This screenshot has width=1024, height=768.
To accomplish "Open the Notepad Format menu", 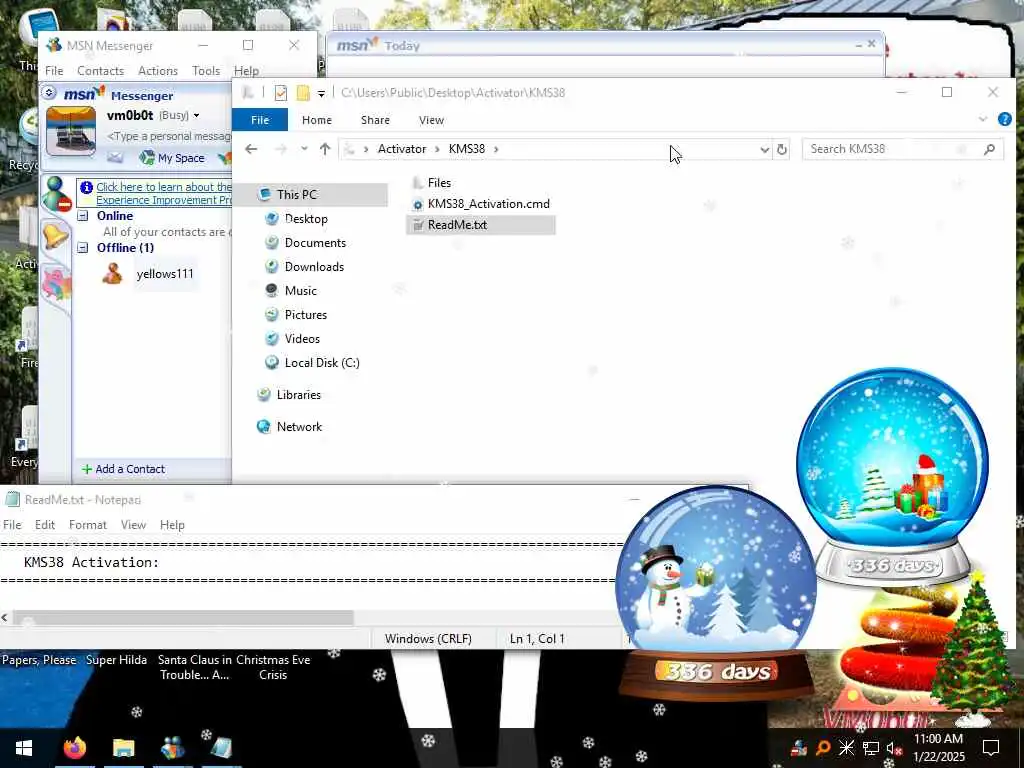I will (88, 525).
